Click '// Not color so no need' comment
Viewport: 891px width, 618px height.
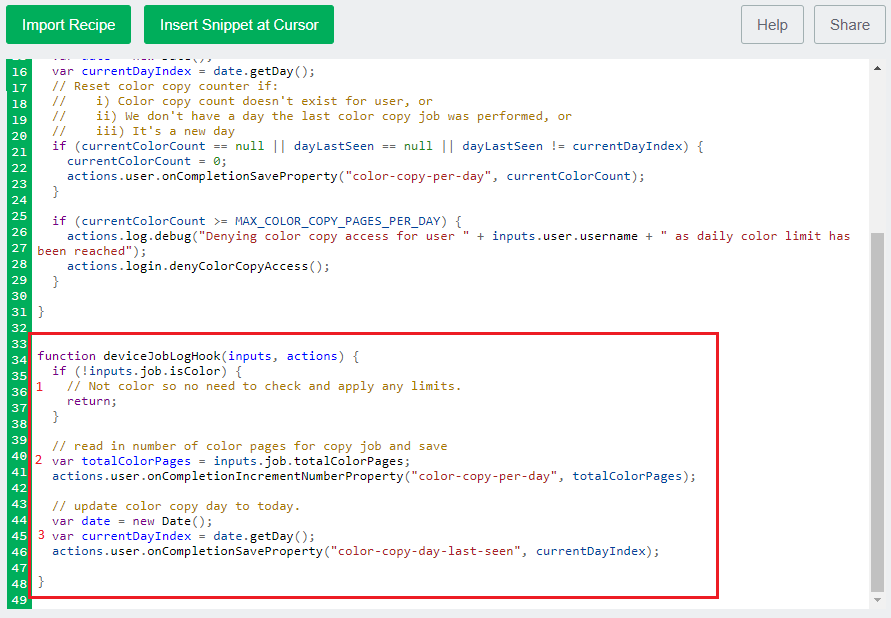(264, 386)
